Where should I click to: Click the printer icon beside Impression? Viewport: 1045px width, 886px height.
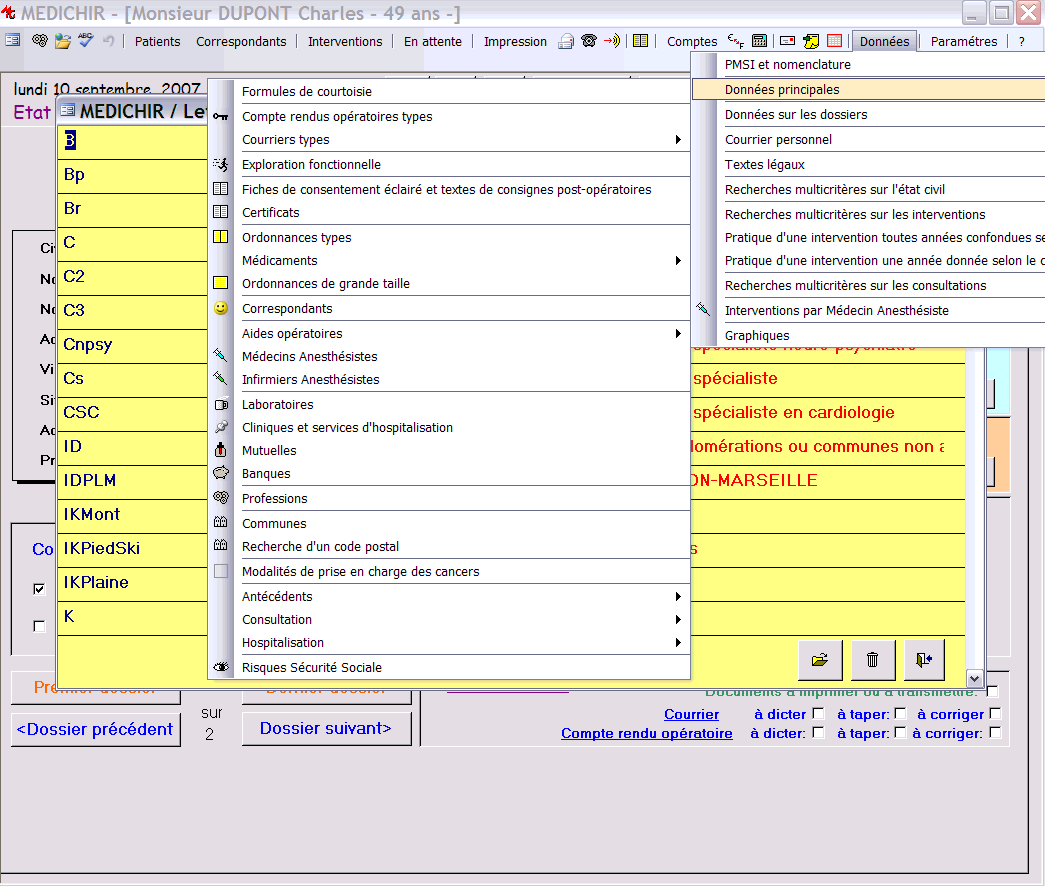566,41
